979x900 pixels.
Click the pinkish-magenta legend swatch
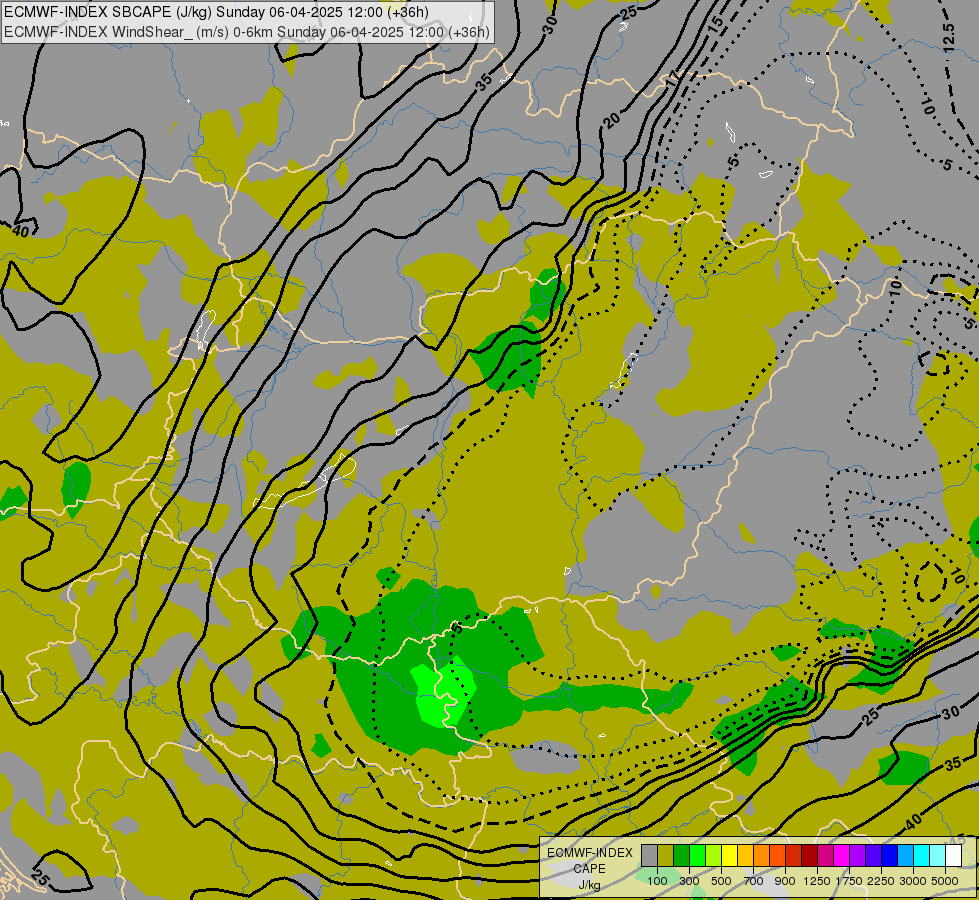[825, 855]
